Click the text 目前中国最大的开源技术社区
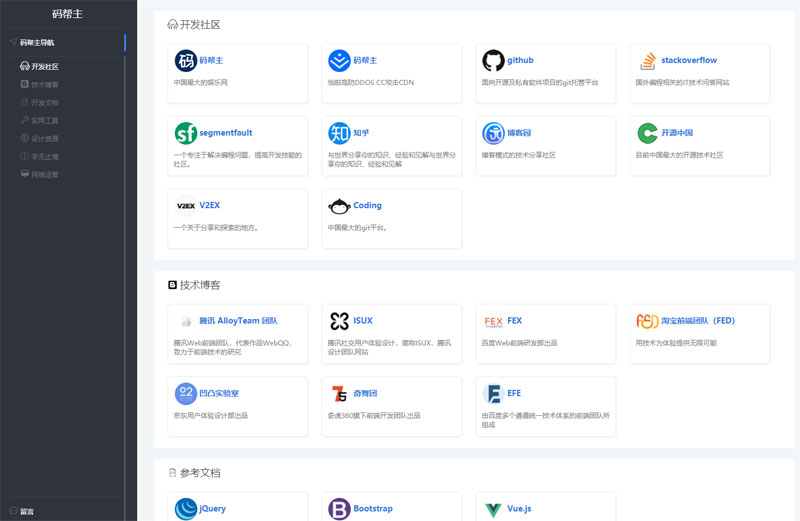This screenshot has width=800, height=521. [x=680, y=155]
